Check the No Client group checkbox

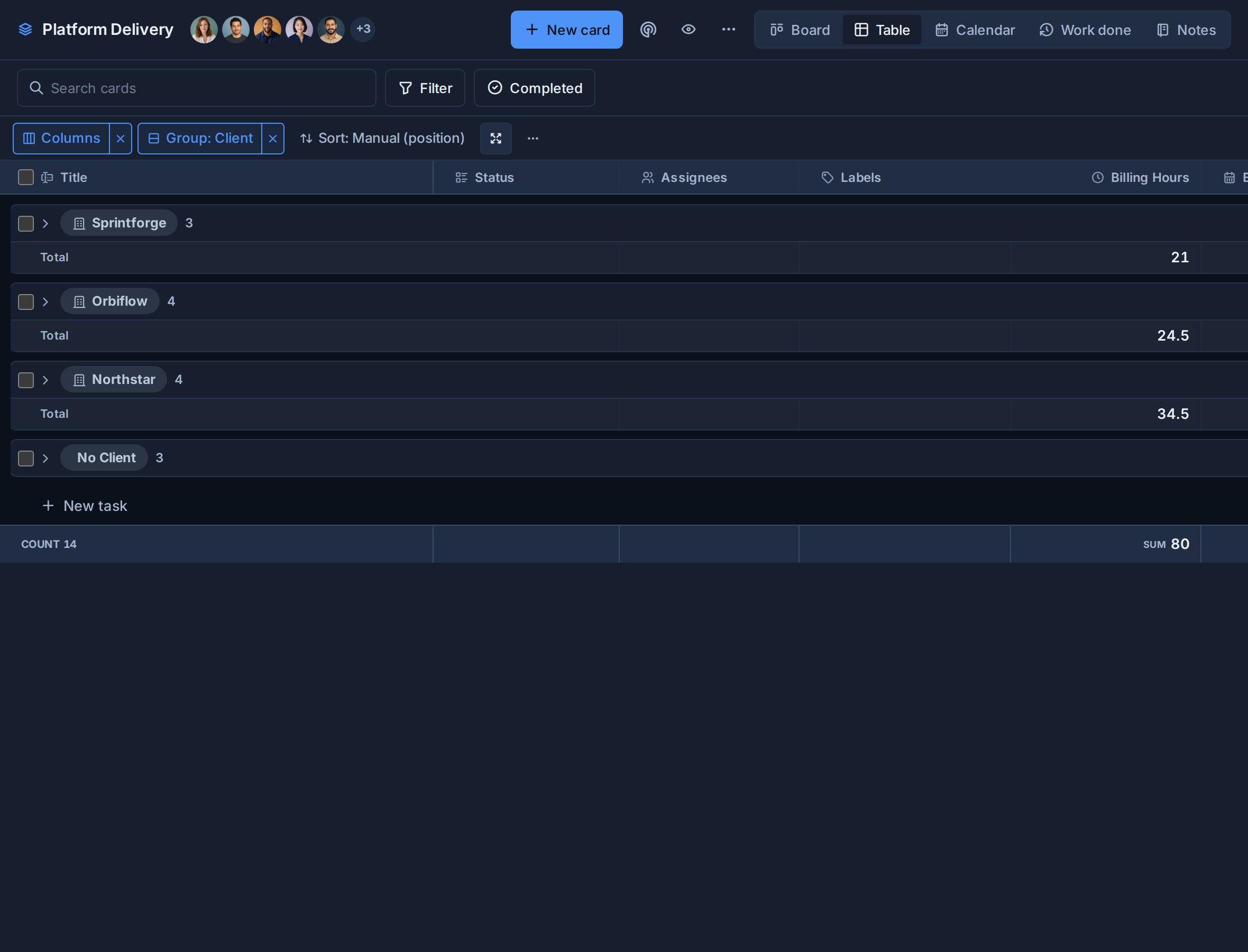pyautogui.click(x=25, y=458)
